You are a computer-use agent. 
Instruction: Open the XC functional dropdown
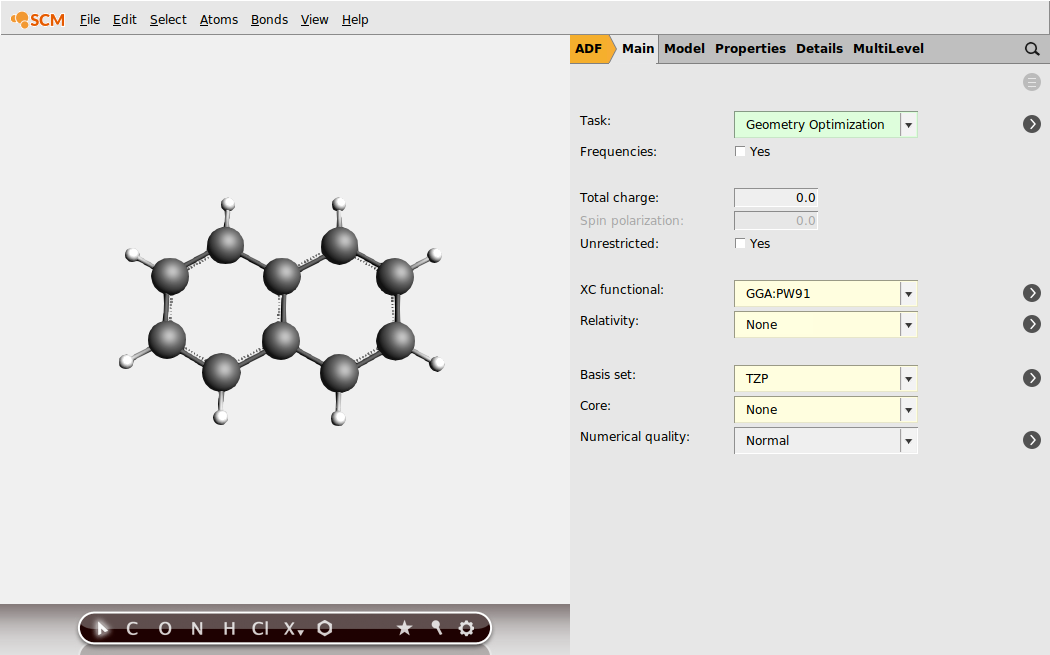click(908, 293)
